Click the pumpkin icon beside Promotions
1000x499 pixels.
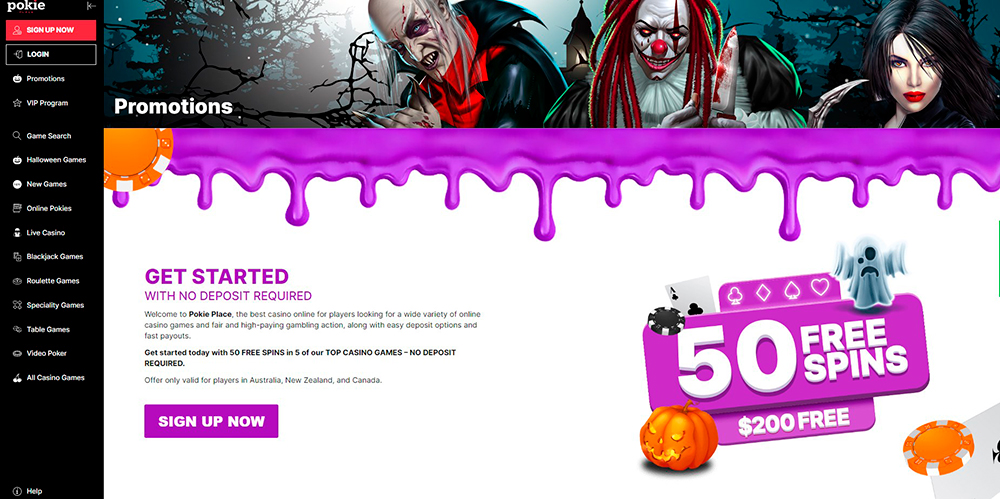(x=17, y=78)
